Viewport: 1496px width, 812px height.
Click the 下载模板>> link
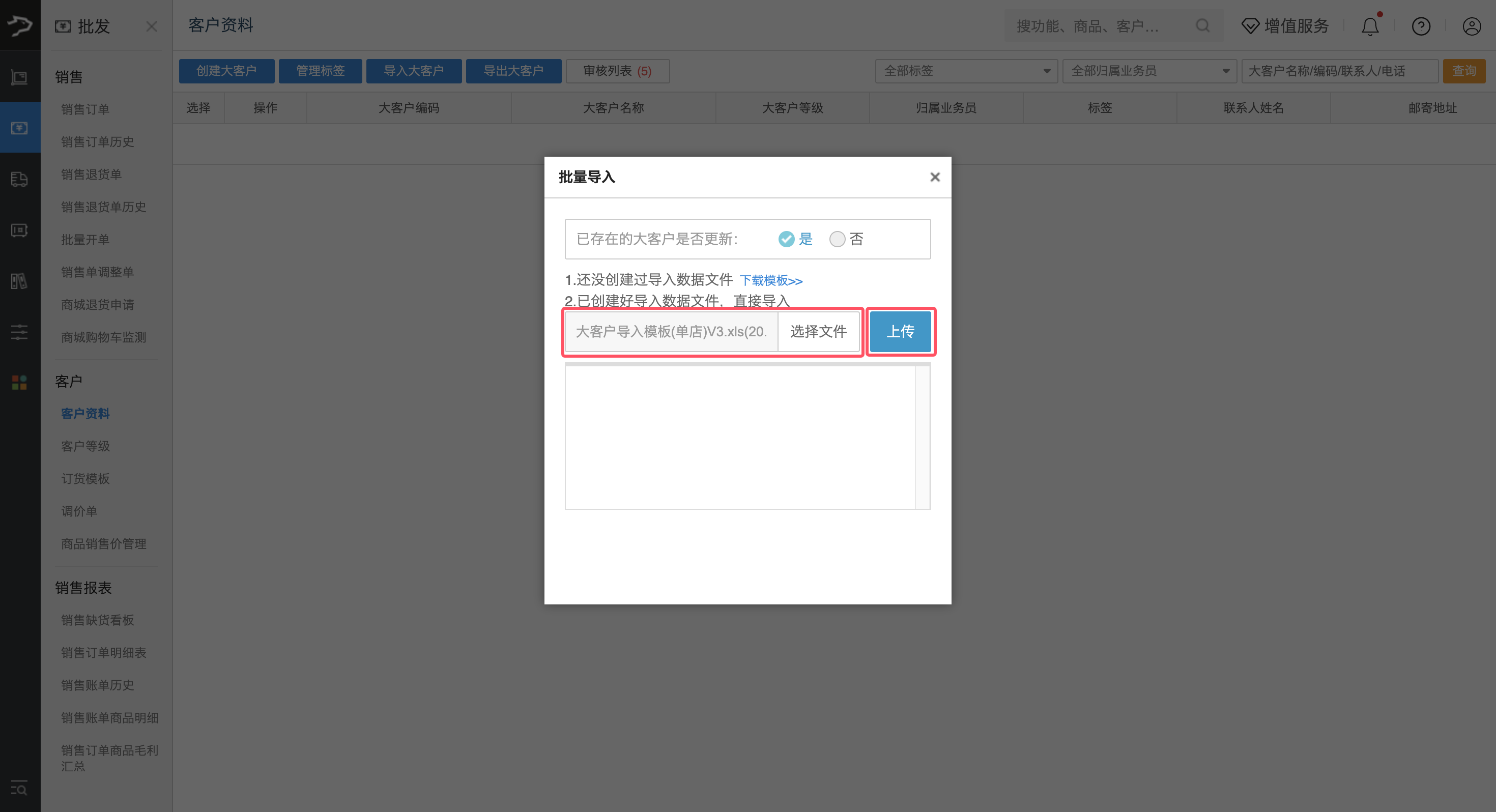point(771,280)
